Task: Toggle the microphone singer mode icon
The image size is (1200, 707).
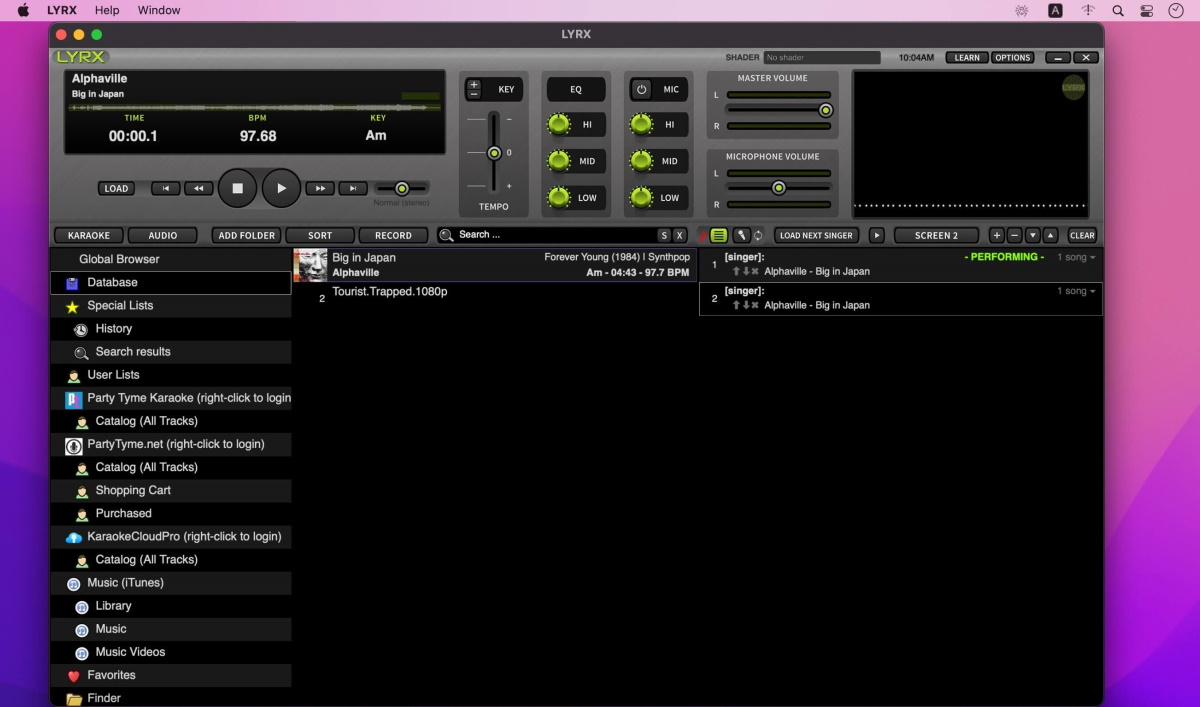Action: [741, 236]
